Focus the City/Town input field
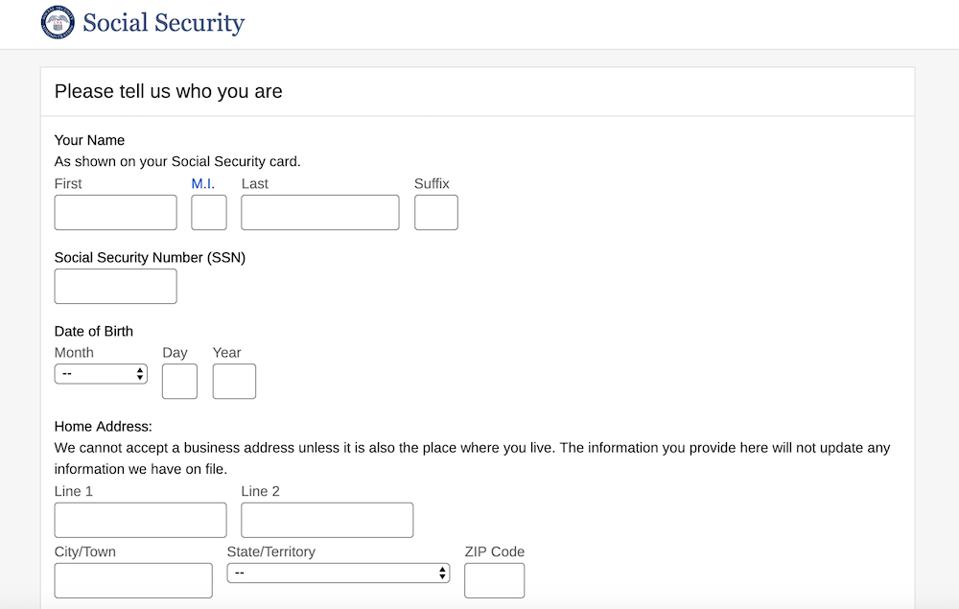Viewport: 959px width, 609px height. click(x=133, y=580)
